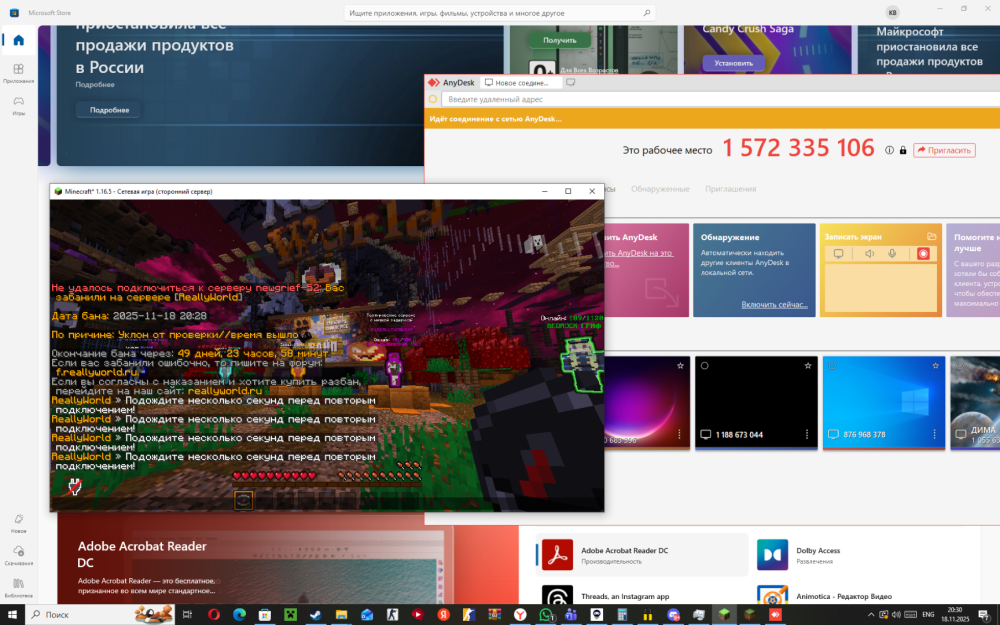This screenshot has width=1000, height=625.
Task: Select status circle on 876 968 378 card
Action: click(832, 365)
